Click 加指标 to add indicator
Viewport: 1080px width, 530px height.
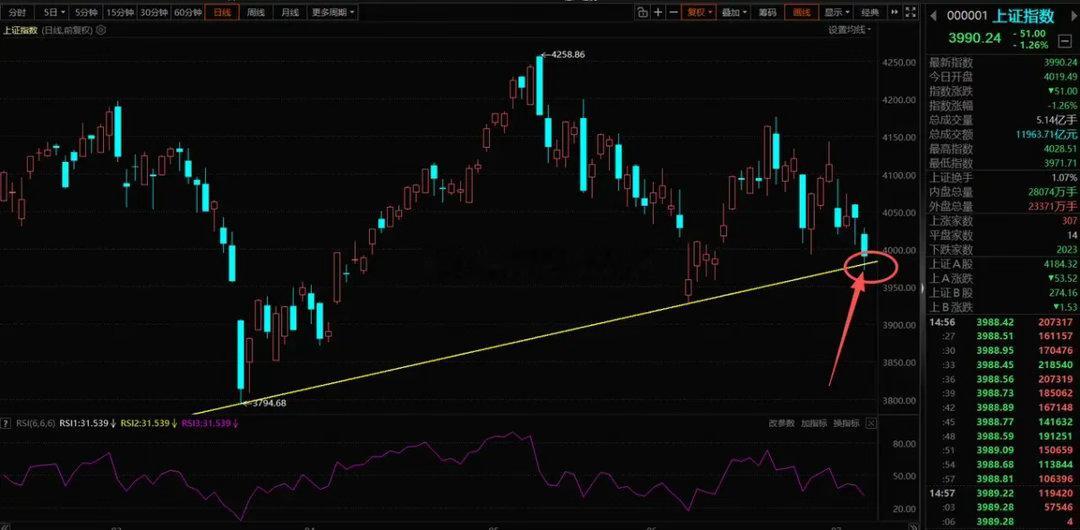coord(814,423)
